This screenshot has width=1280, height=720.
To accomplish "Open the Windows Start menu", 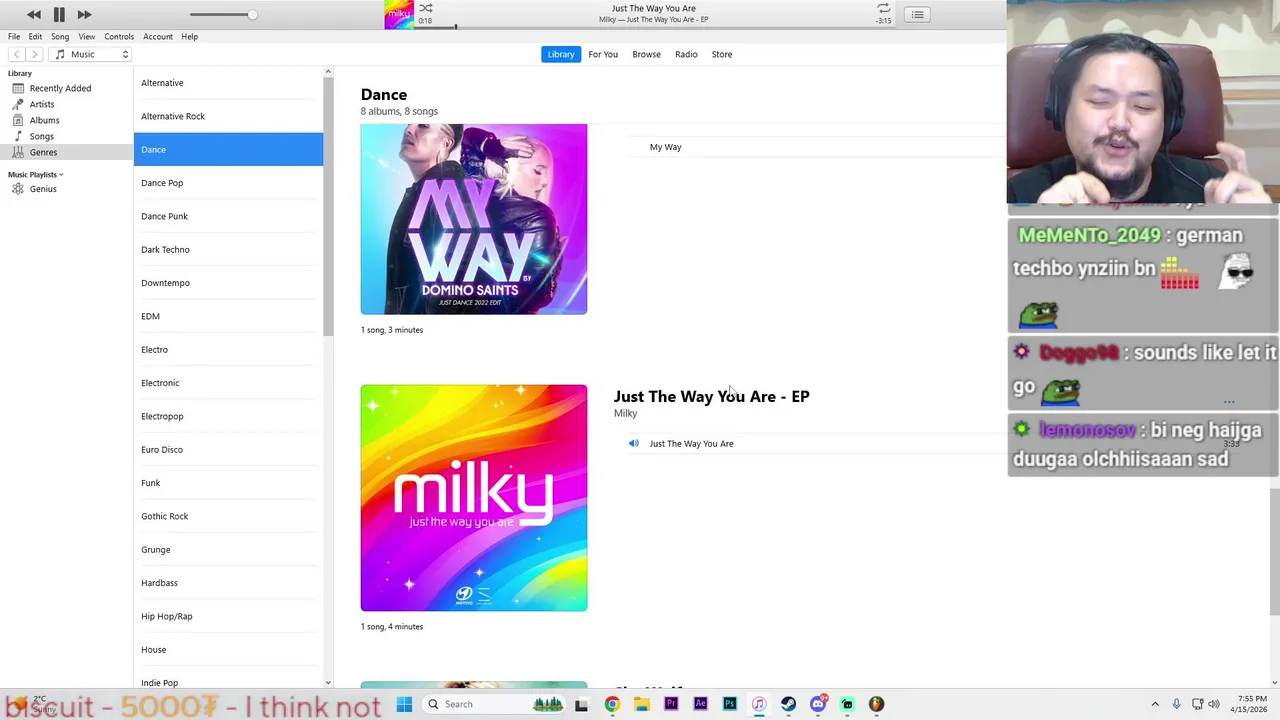I will coord(404,704).
